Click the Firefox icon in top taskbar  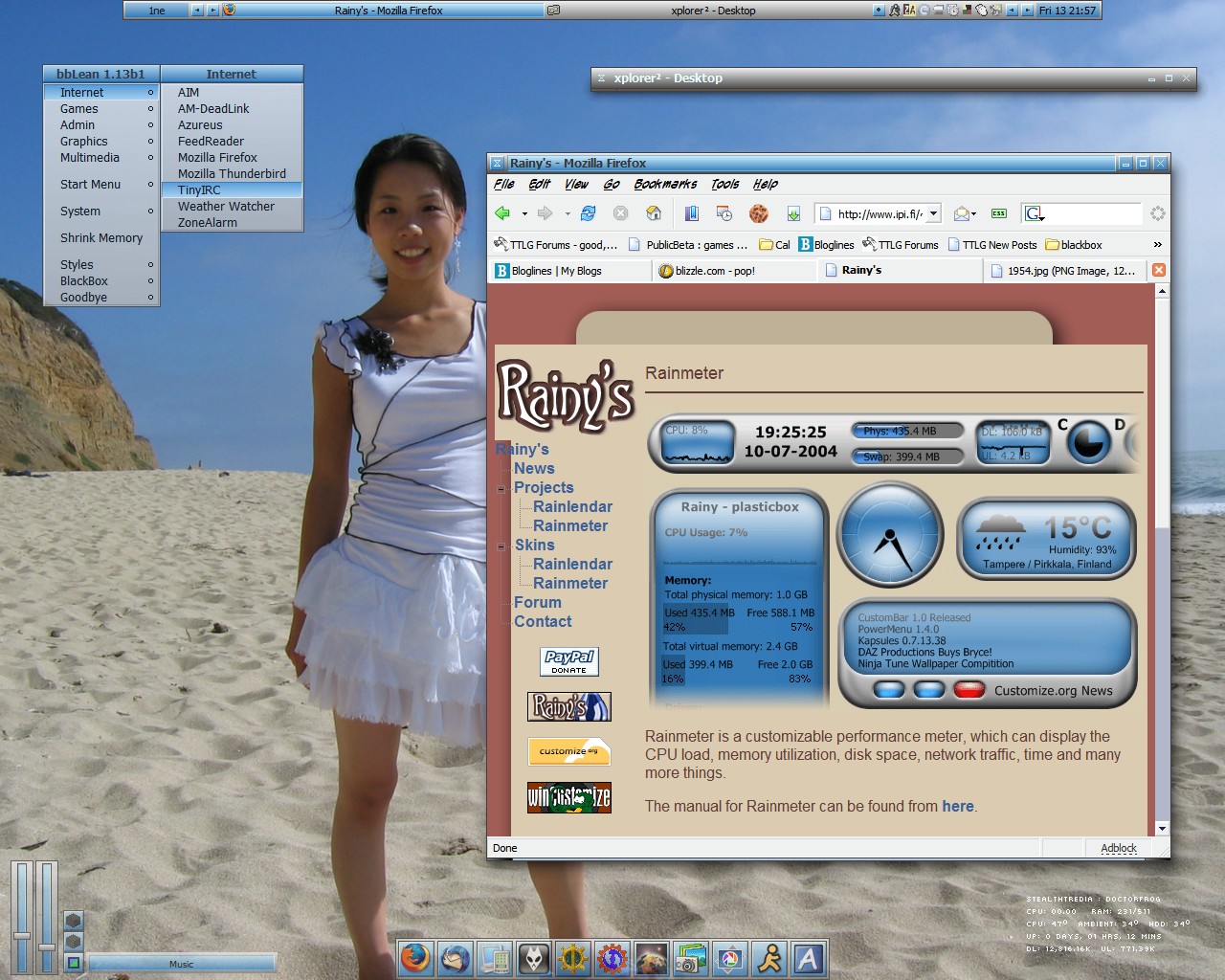click(x=229, y=11)
